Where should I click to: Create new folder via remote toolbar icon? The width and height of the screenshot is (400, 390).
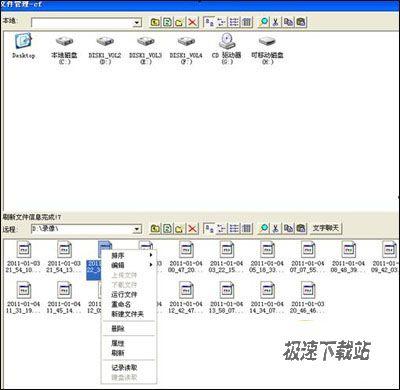(x=179, y=229)
